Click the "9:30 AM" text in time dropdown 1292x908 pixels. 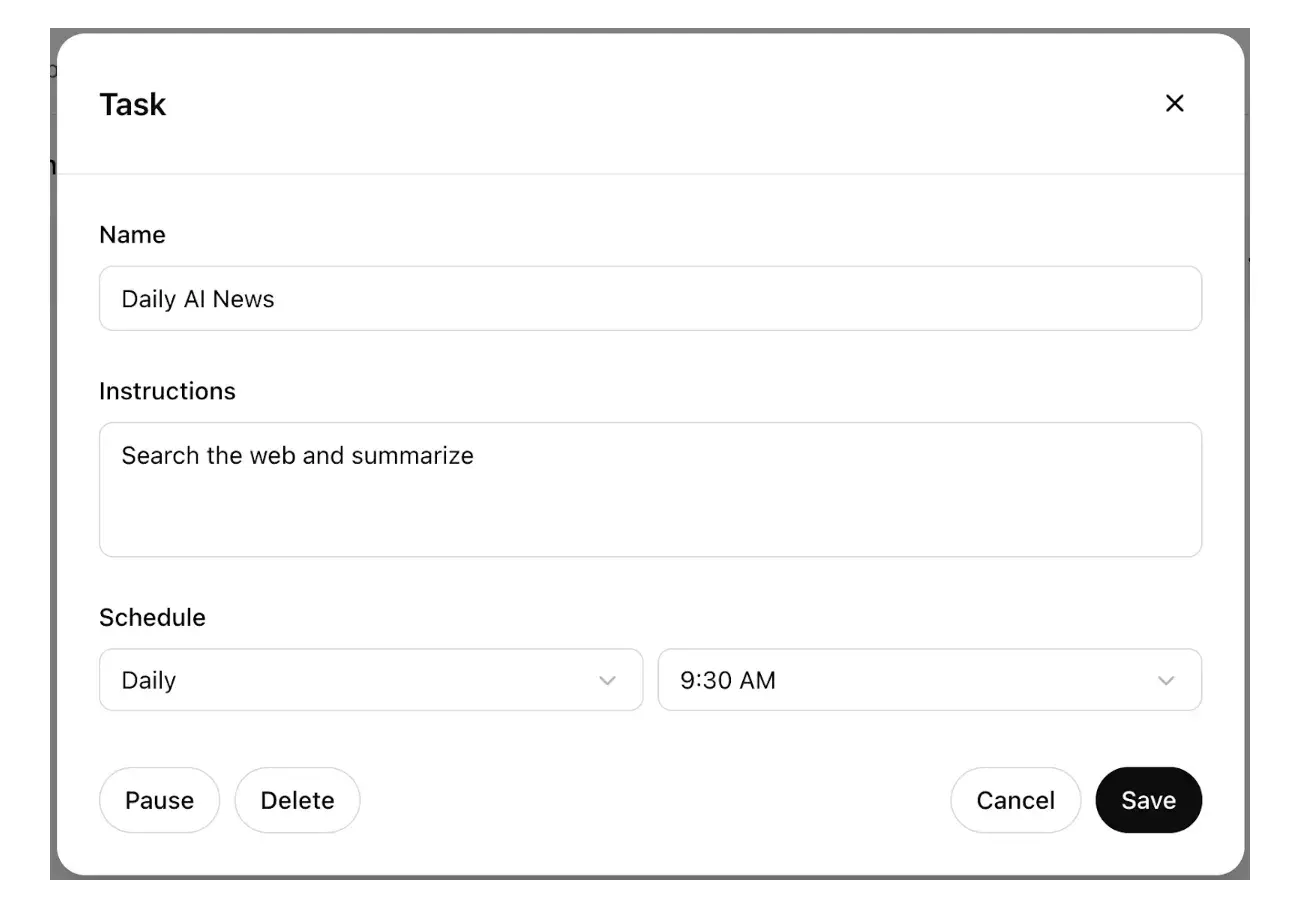[727, 681]
